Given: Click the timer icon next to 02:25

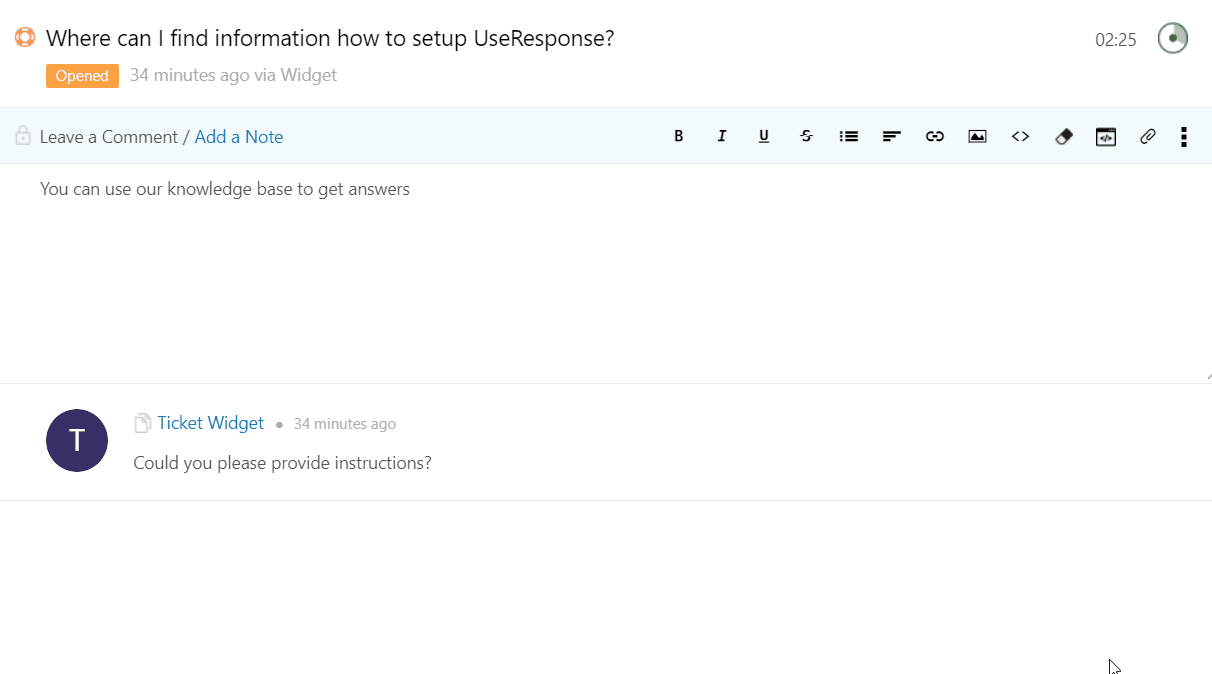Looking at the screenshot, I should tap(1173, 38).
